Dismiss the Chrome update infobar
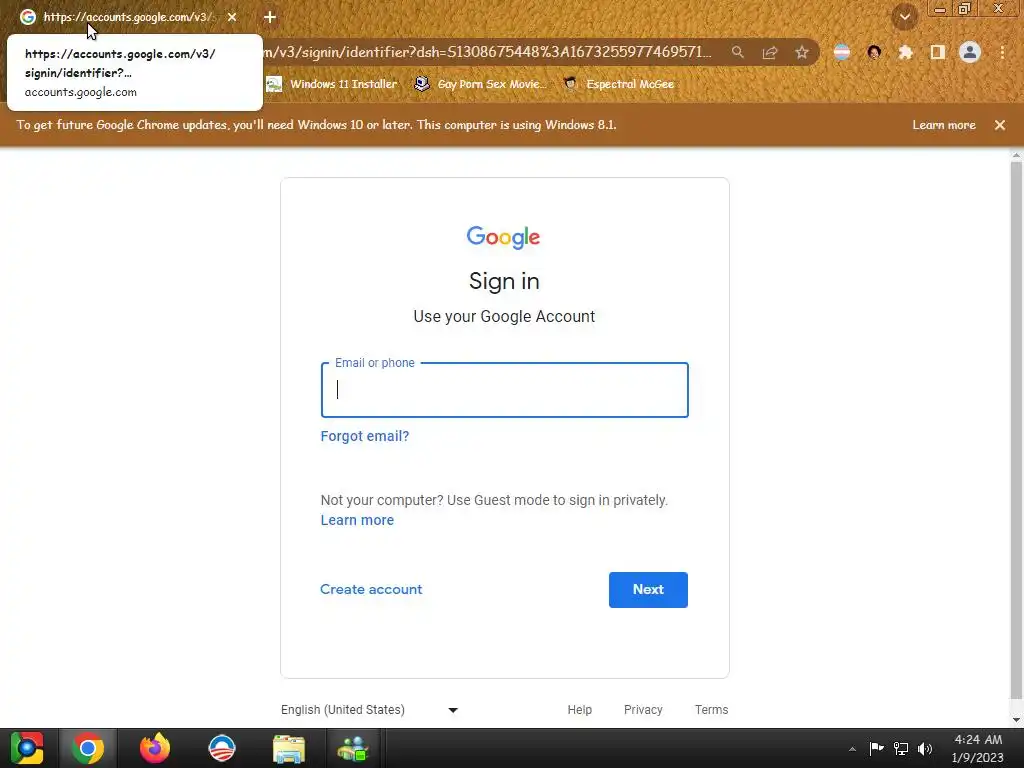The width and height of the screenshot is (1024, 768). [1000, 125]
